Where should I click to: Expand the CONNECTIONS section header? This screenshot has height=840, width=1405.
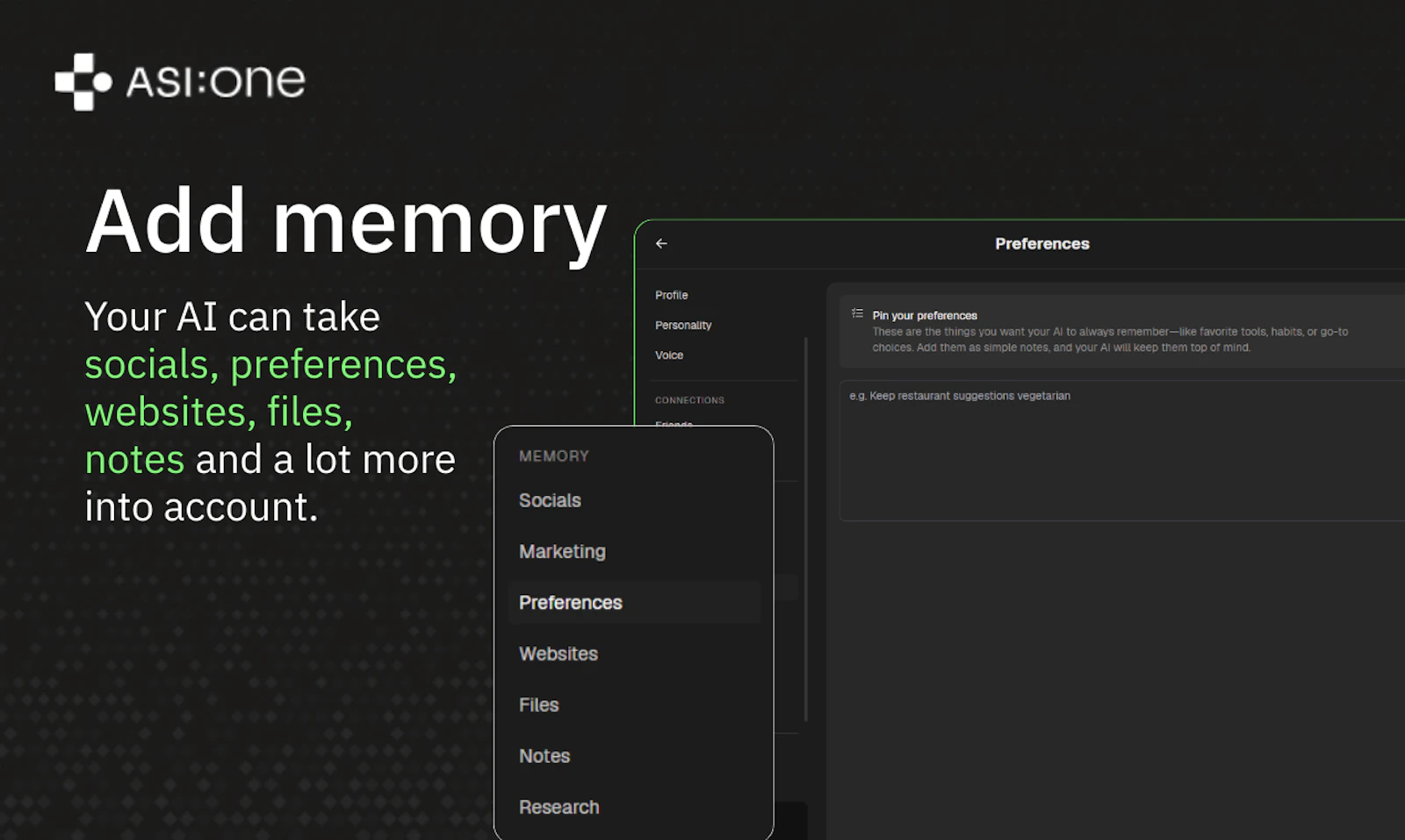coord(689,399)
